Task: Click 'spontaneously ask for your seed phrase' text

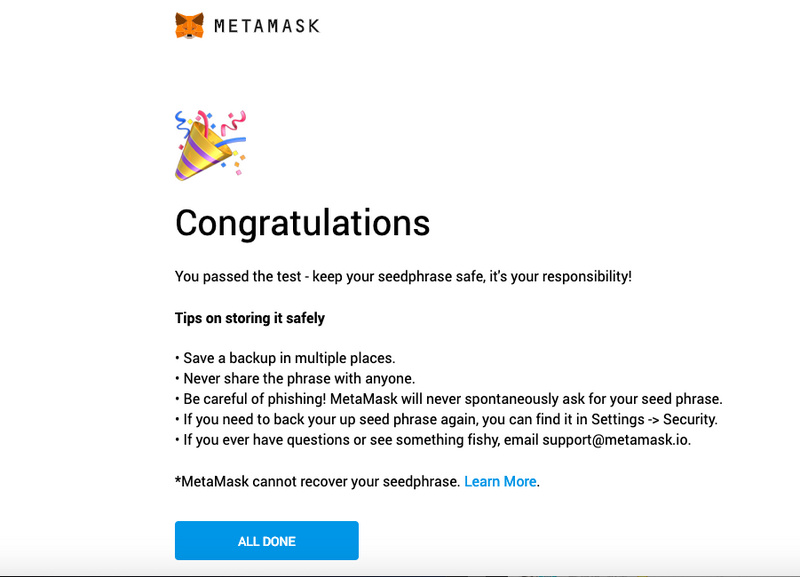Action: [x=600, y=398]
